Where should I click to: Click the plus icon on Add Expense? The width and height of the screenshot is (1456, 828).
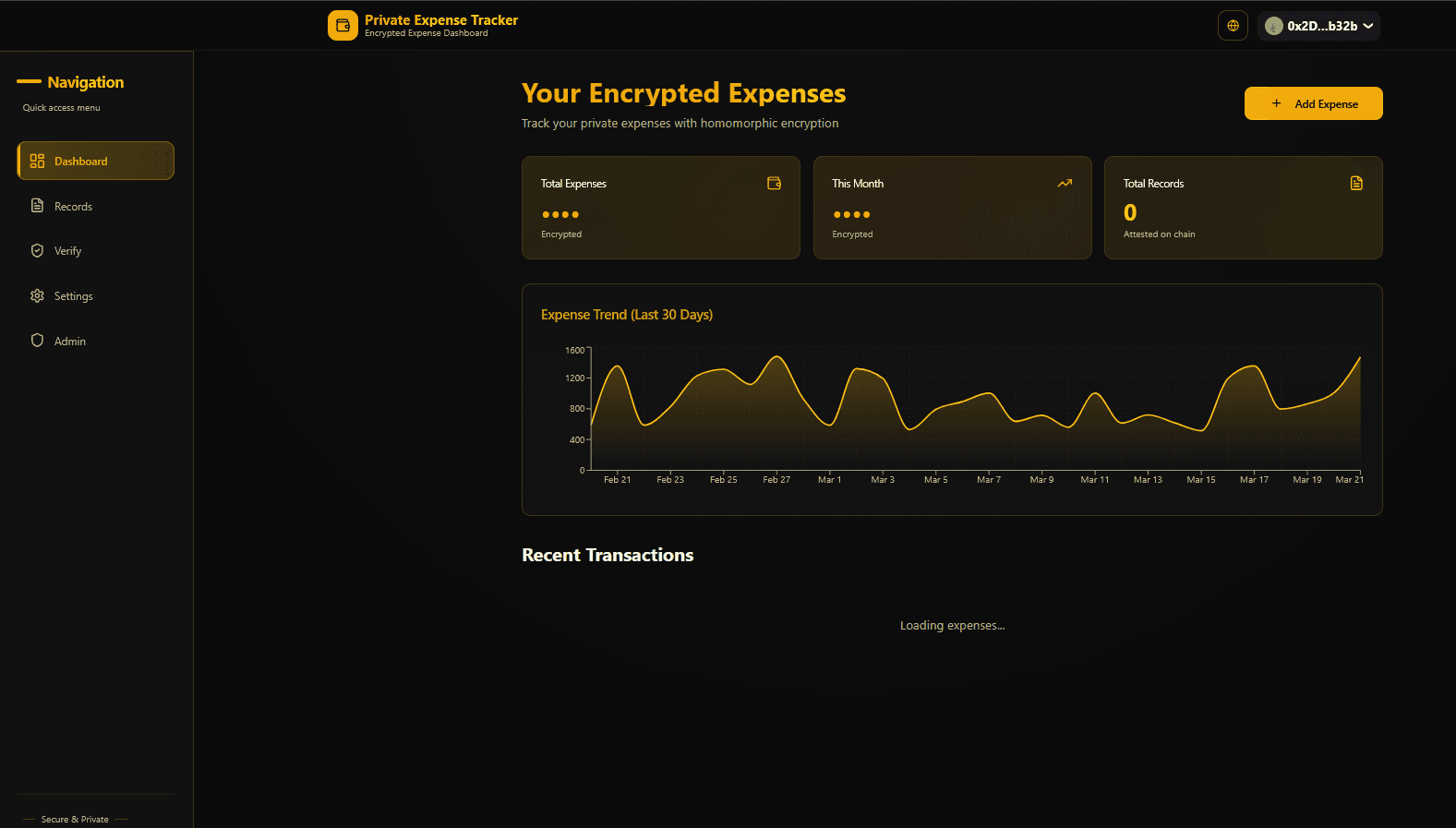(x=1277, y=103)
